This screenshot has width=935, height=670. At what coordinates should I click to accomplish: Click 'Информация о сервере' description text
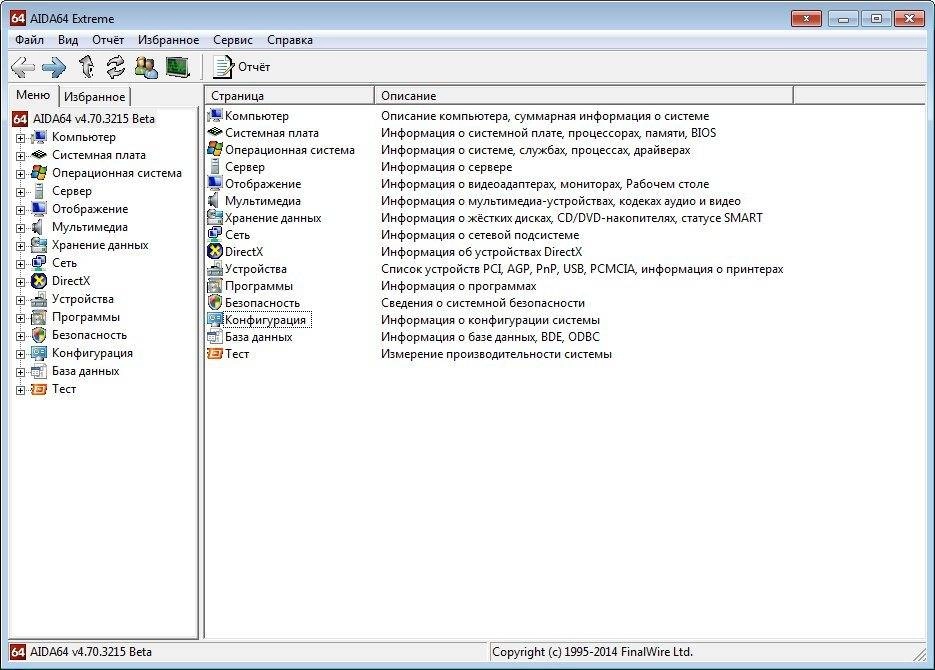(x=447, y=167)
